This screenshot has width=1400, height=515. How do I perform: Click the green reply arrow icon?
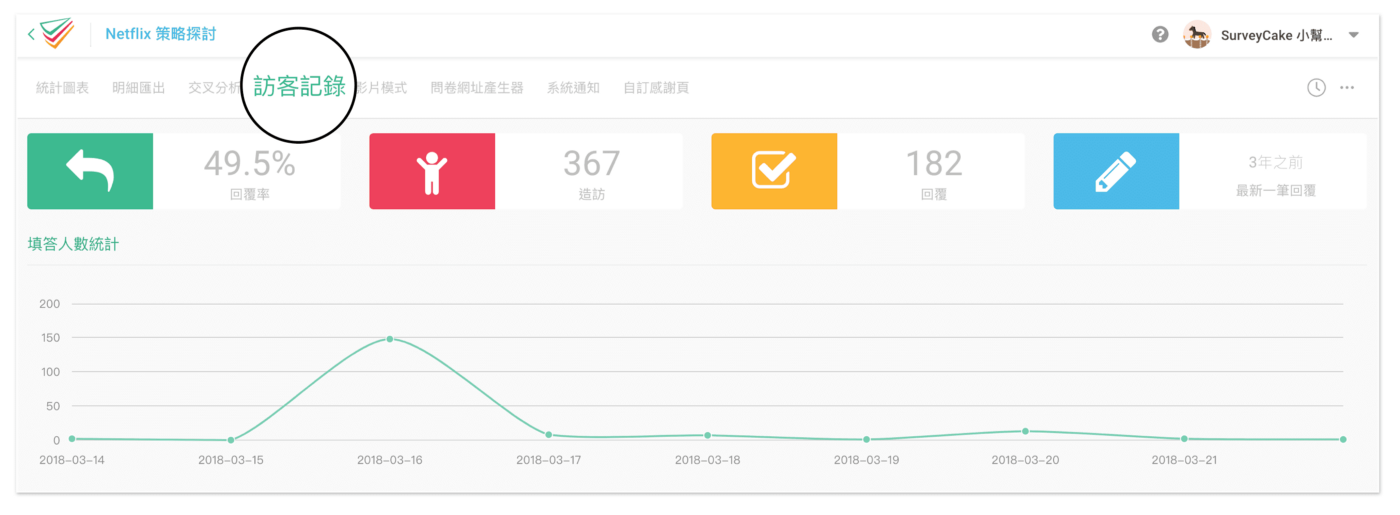(90, 171)
